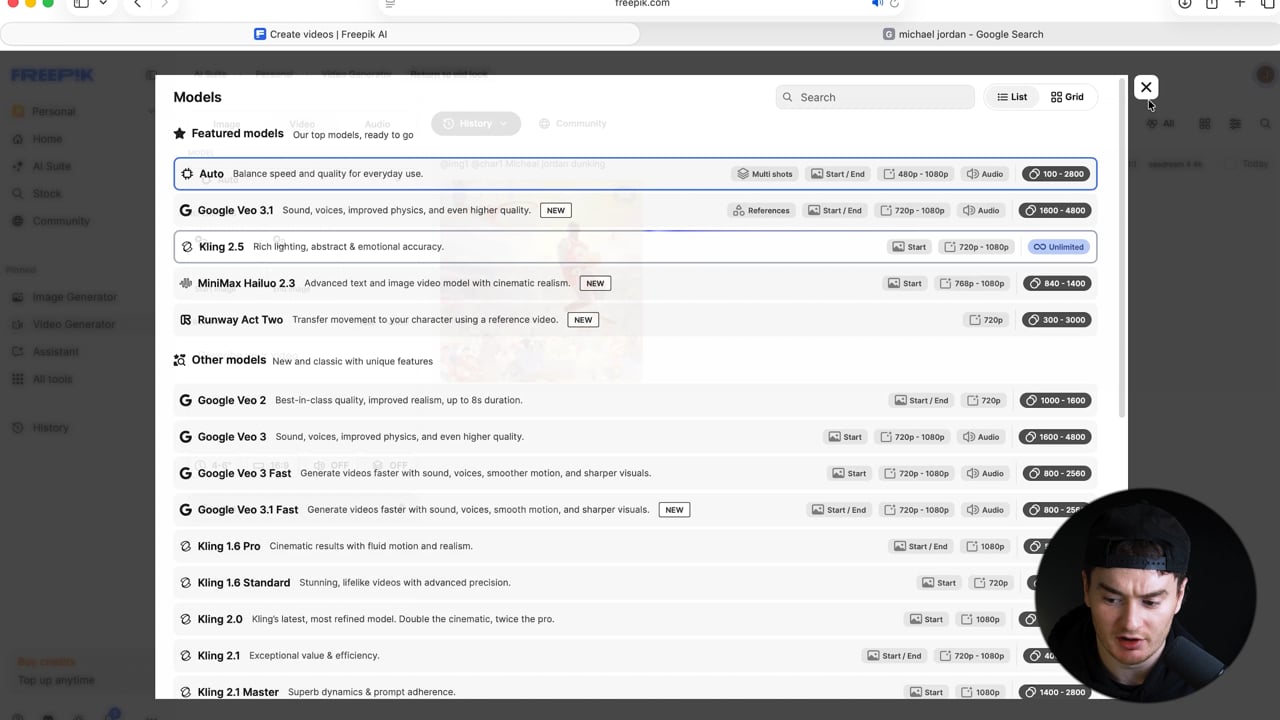The width and height of the screenshot is (1280, 720).
Task: Click Google icon beside Veo 2
Action: (185, 400)
